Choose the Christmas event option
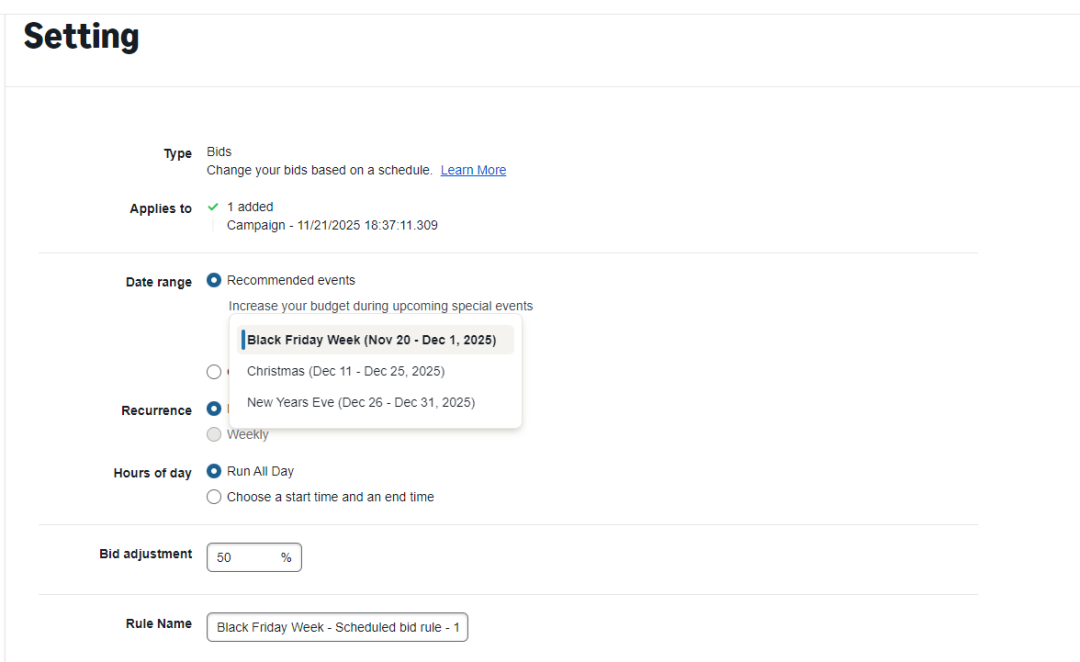 346,371
